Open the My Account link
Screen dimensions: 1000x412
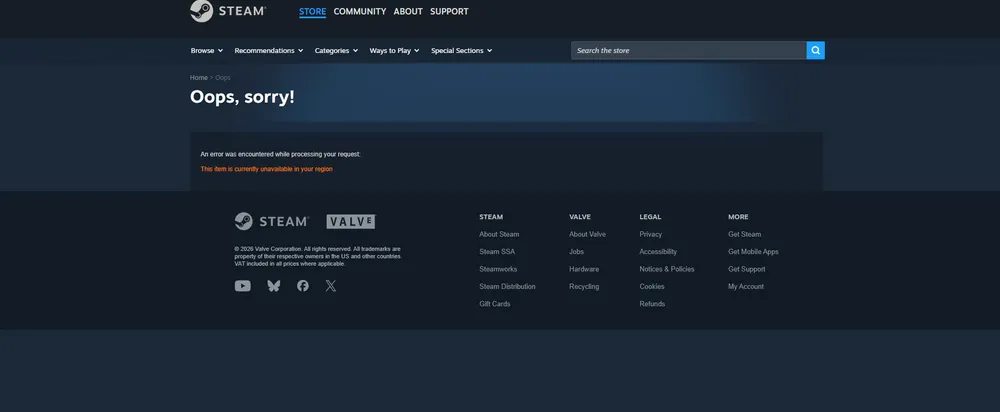pyautogui.click(x=746, y=286)
